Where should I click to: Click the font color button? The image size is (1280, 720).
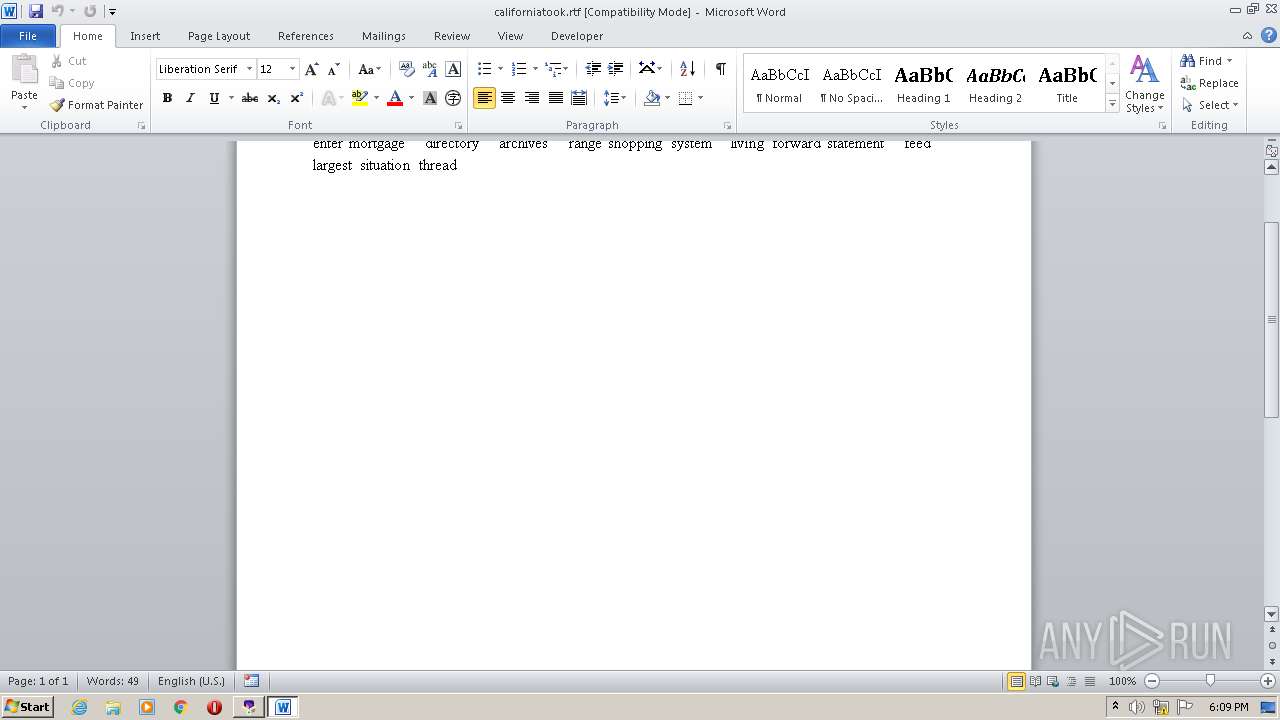click(x=395, y=98)
